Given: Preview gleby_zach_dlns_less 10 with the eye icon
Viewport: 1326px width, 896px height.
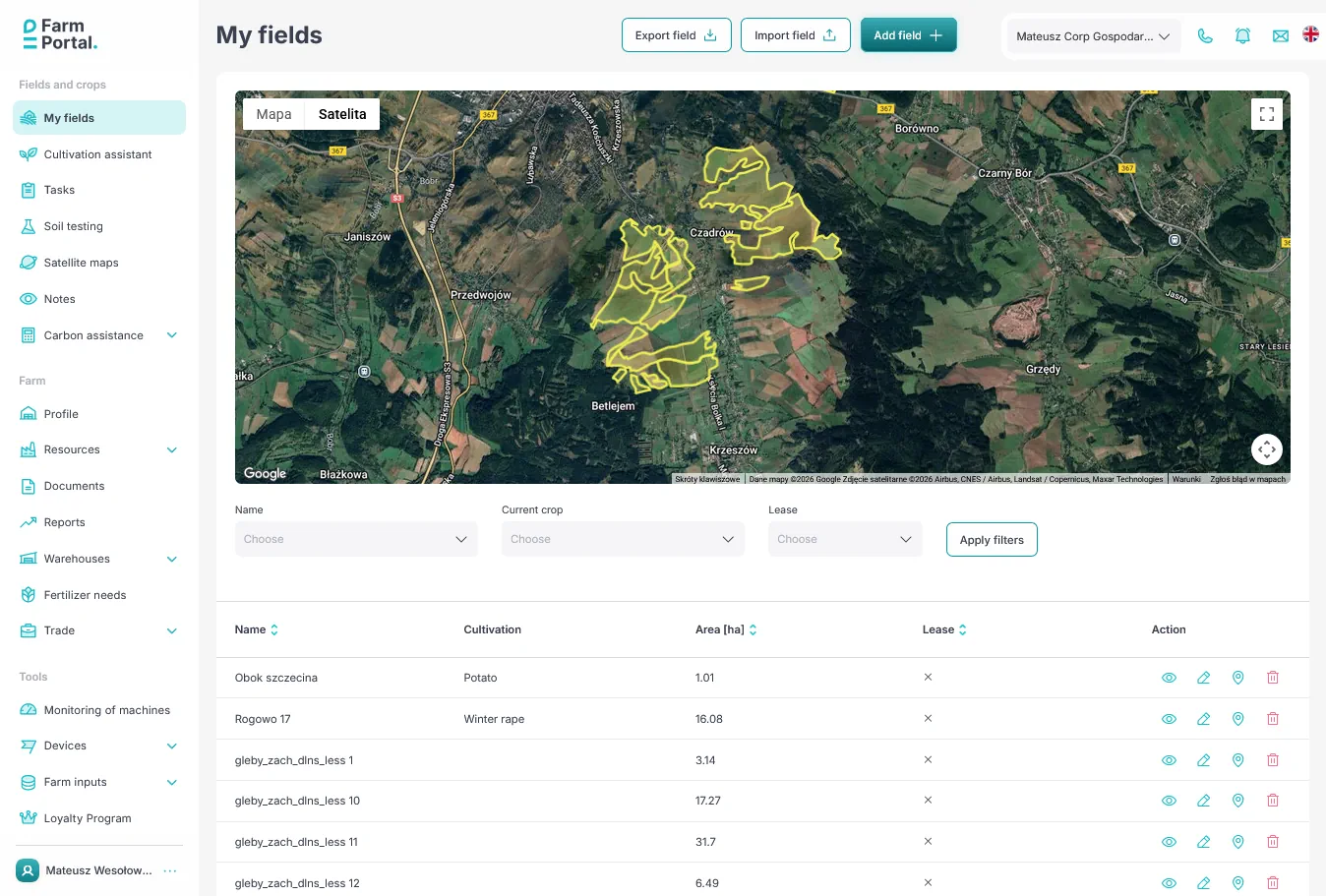Looking at the screenshot, I should click(1169, 800).
